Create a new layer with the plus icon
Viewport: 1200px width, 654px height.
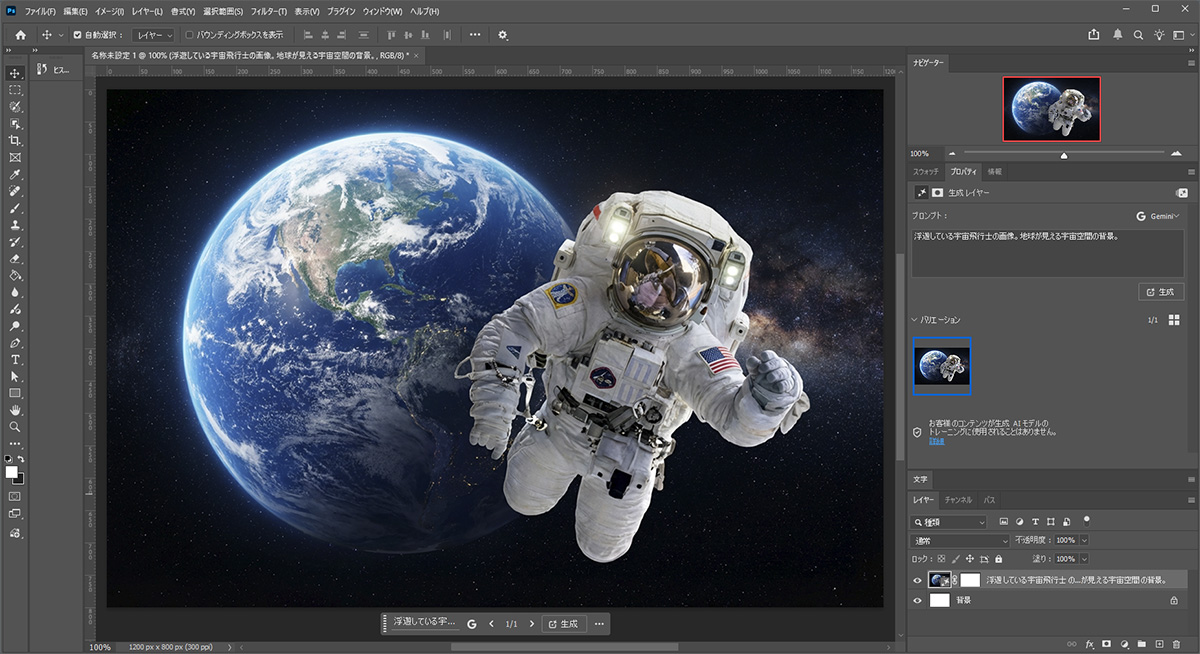[x=1160, y=644]
